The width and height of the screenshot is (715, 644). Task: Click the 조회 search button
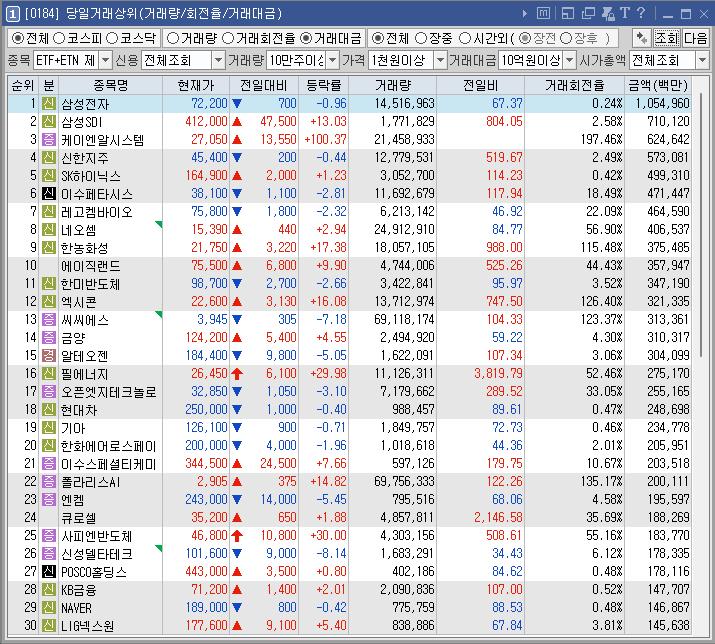(667, 38)
